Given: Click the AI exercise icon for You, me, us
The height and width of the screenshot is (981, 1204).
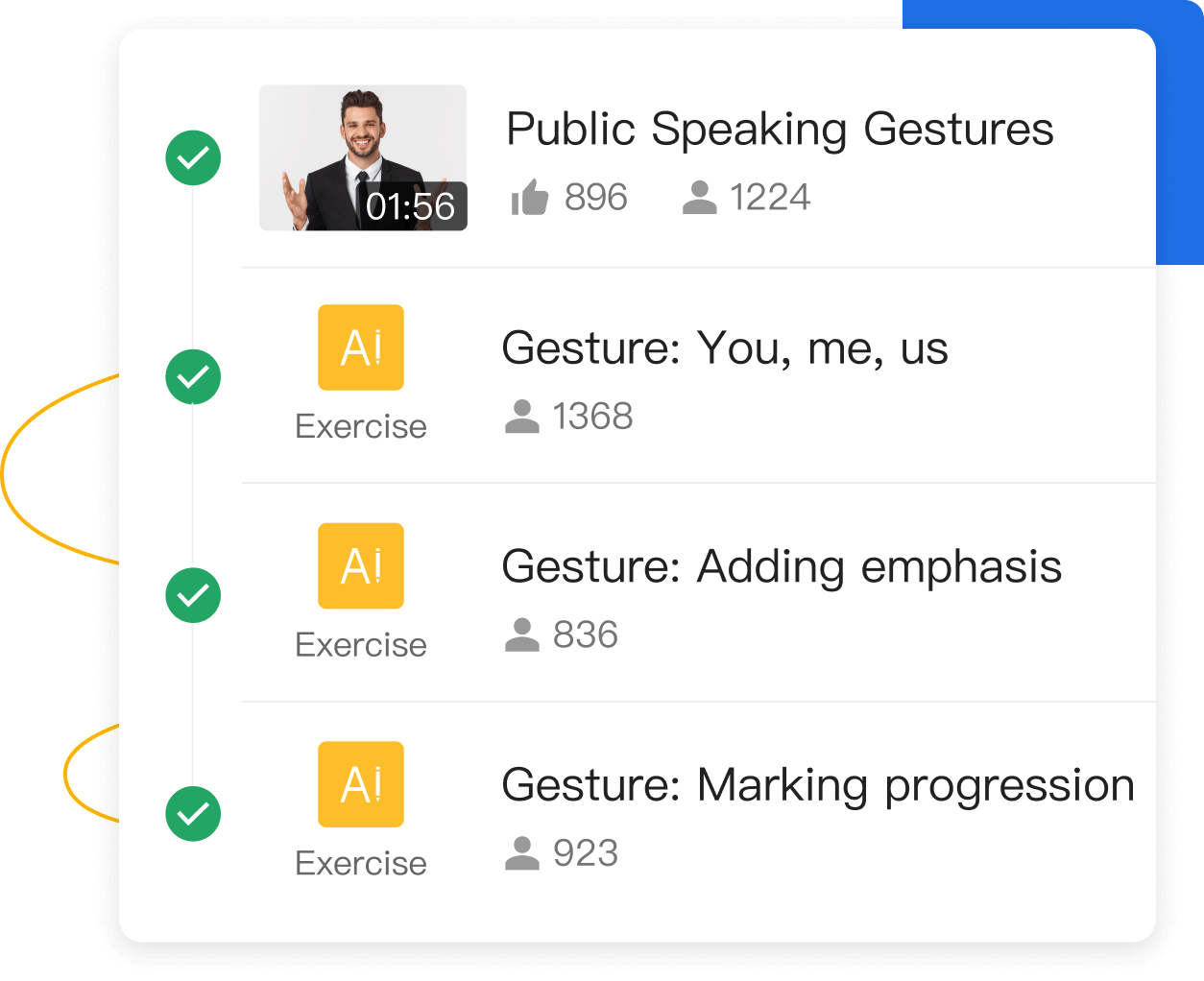Looking at the screenshot, I should (x=361, y=347).
